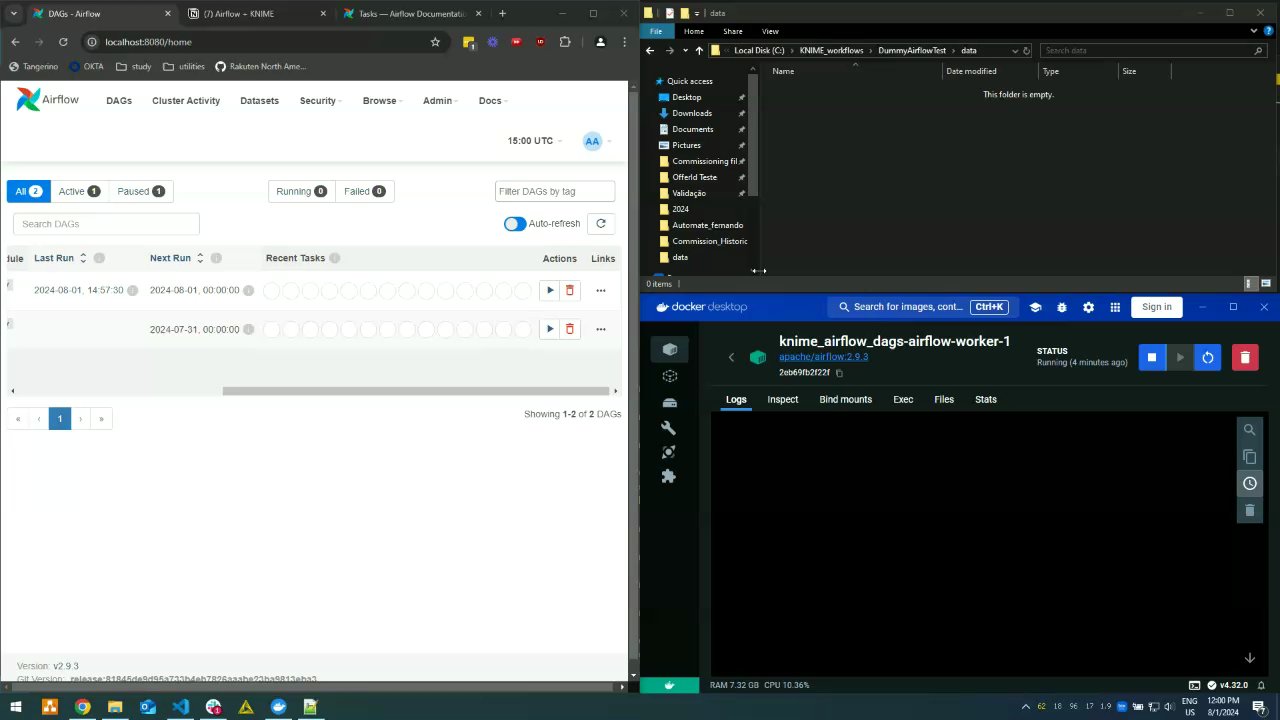Select the Paused DAGs filter
Screen dimensions: 1280x720
click(140, 191)
